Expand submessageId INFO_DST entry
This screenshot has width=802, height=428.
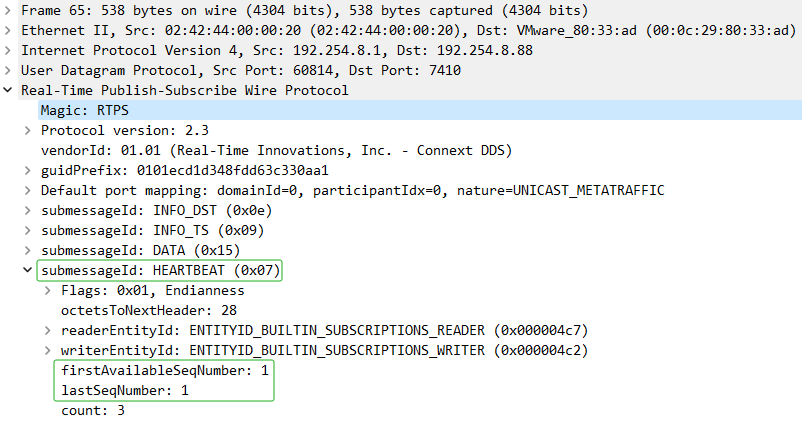(x=28, y=210)
